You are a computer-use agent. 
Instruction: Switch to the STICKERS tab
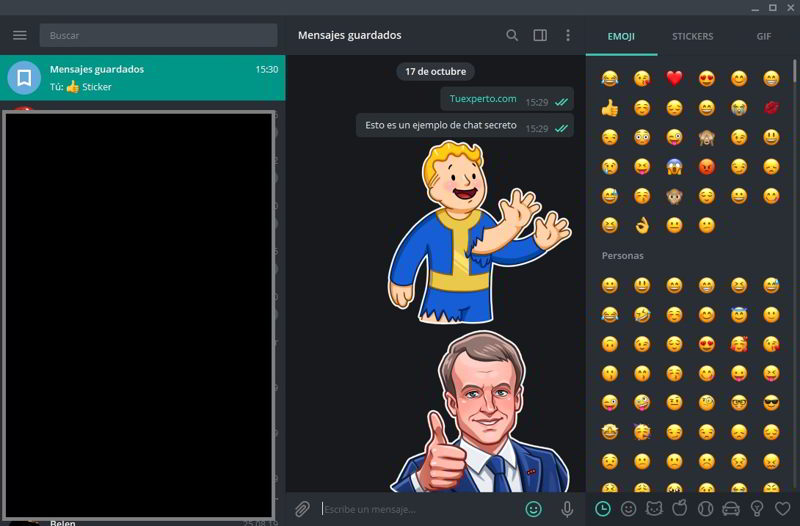(x=692, y=36)
